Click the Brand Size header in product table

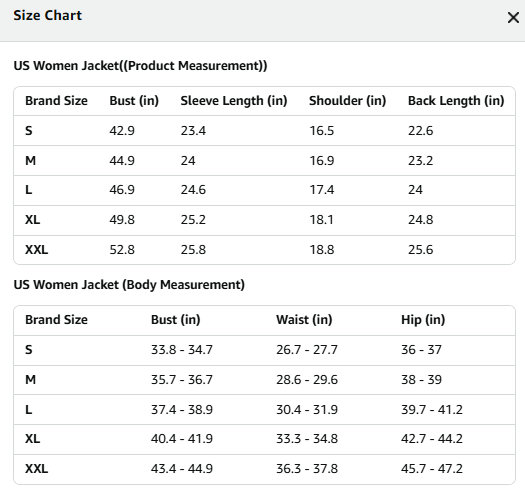tap(56, 101)
